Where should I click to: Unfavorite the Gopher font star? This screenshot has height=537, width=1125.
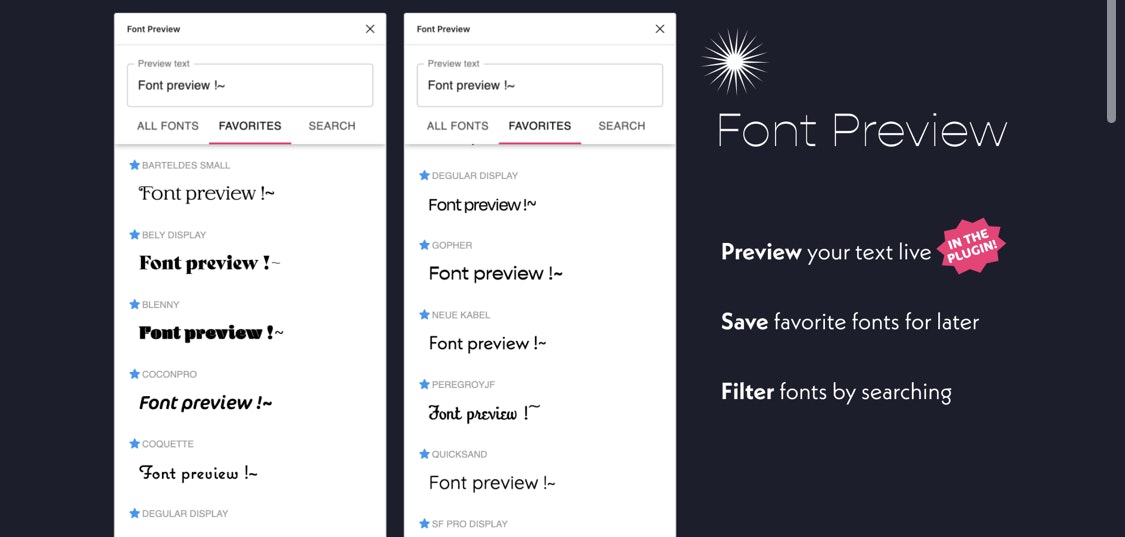tap(424, 245)
